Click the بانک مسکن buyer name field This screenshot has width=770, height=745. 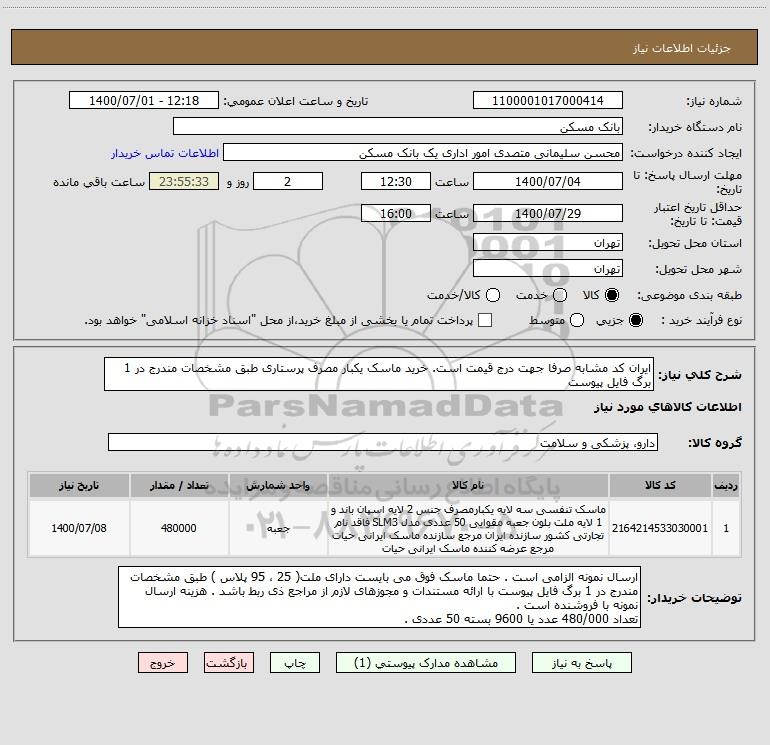[x=398, y=127]
